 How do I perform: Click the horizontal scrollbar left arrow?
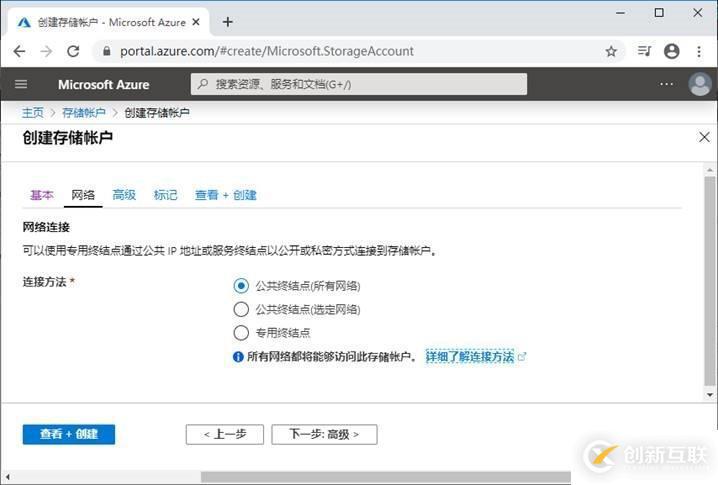tap(7, 477)
